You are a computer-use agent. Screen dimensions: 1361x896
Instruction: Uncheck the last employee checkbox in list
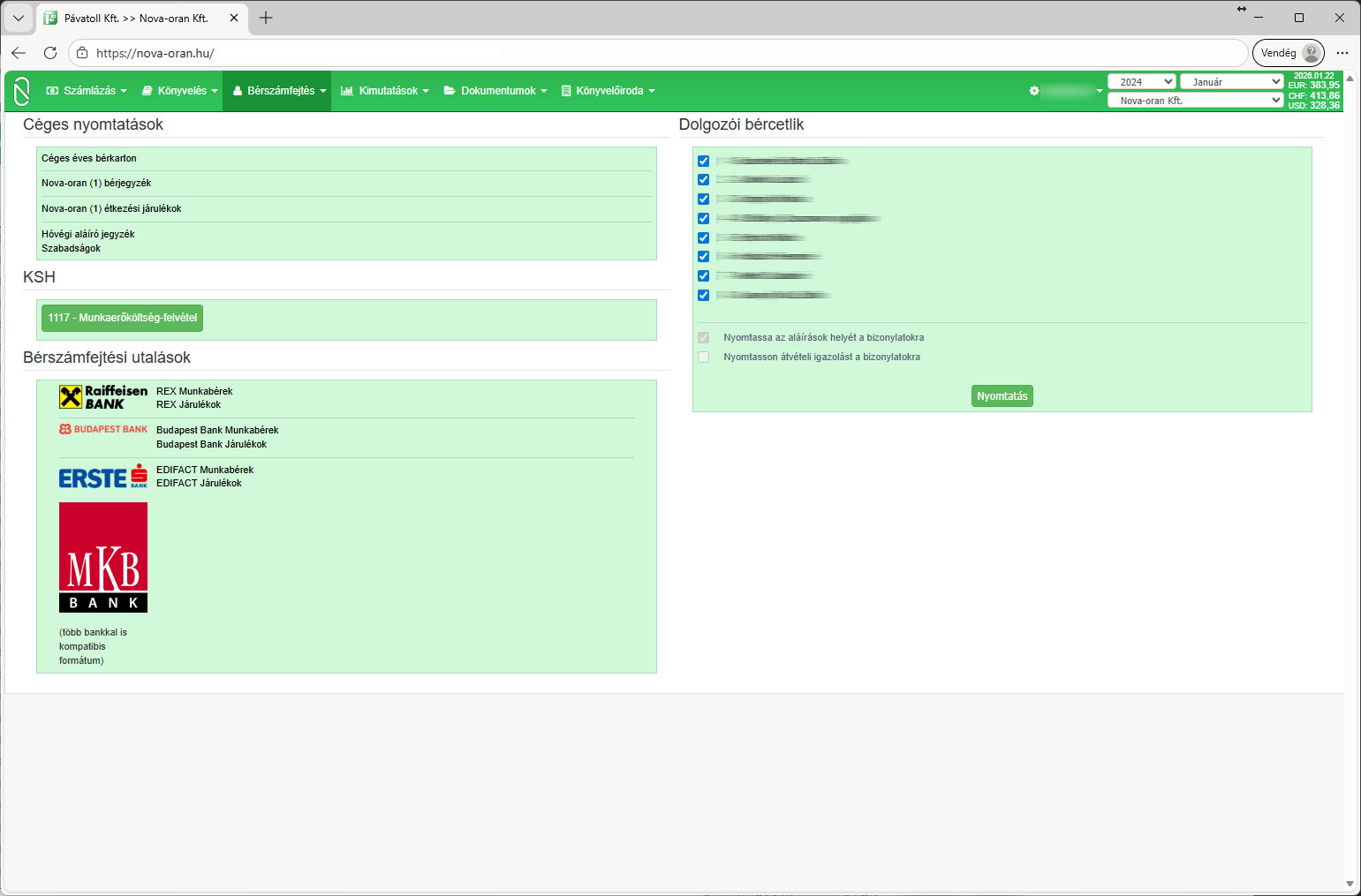(x=704, y=295)
